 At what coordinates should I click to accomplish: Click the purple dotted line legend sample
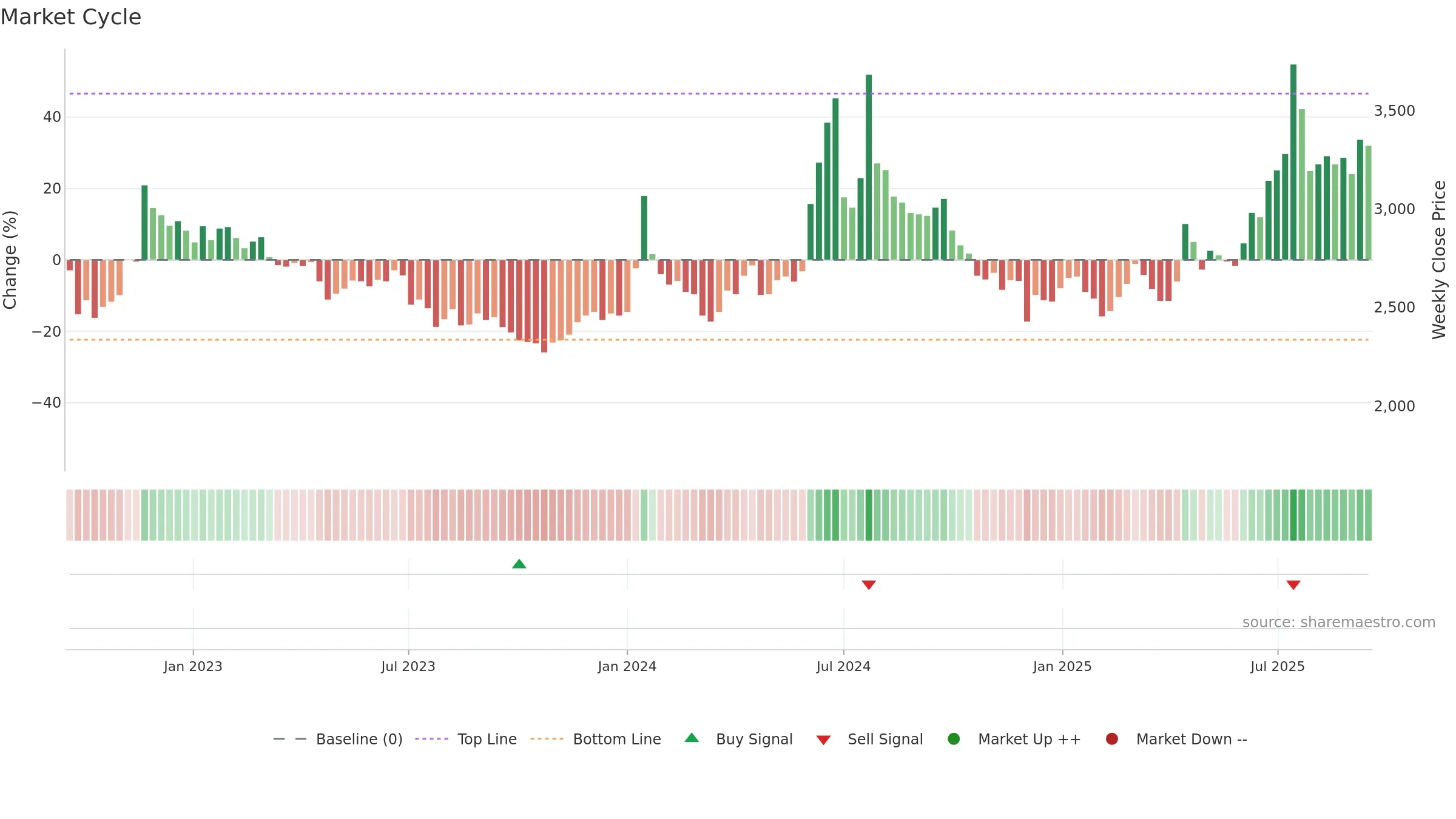431,739
